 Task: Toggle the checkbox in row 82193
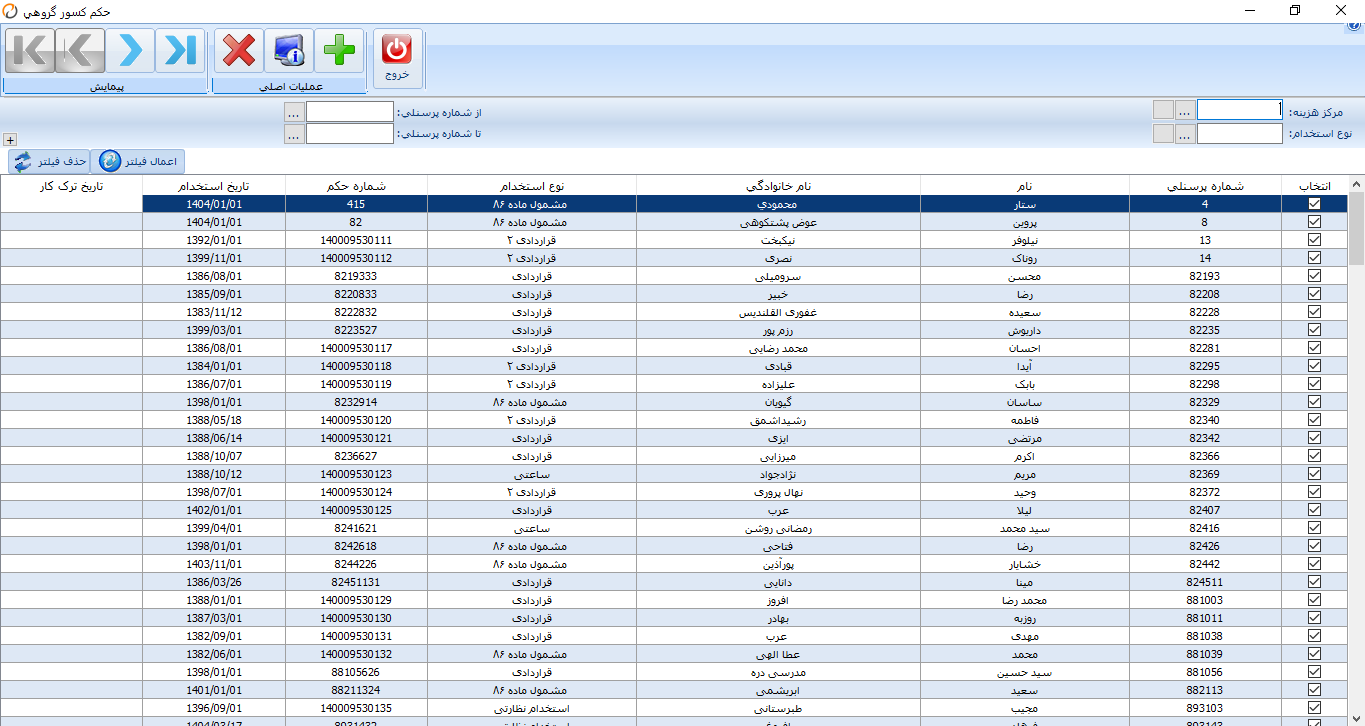[1314, 276]
